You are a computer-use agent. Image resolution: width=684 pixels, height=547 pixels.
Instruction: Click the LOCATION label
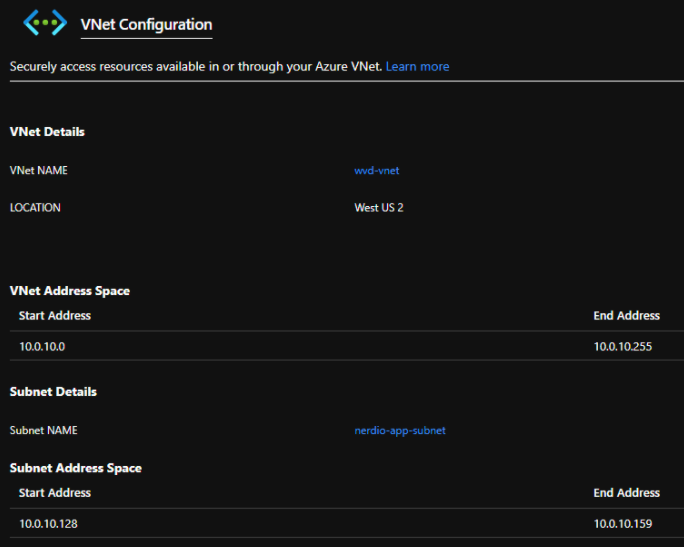coord(35,208)
